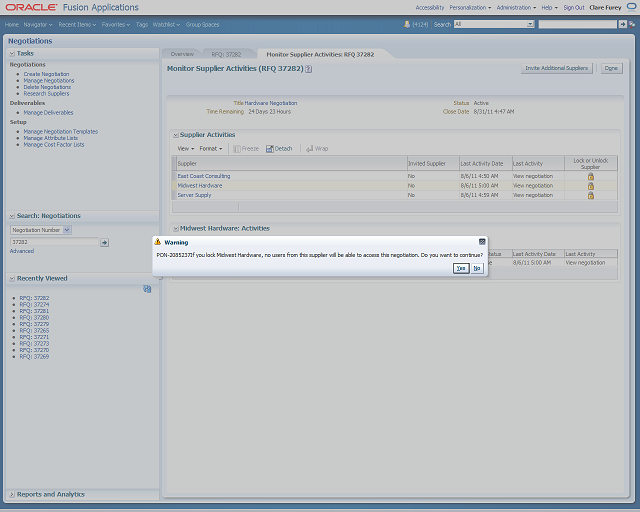Expand Reports and Analytics panel
The width and height of the screenshot is (640, 512).
click(12, 494)
